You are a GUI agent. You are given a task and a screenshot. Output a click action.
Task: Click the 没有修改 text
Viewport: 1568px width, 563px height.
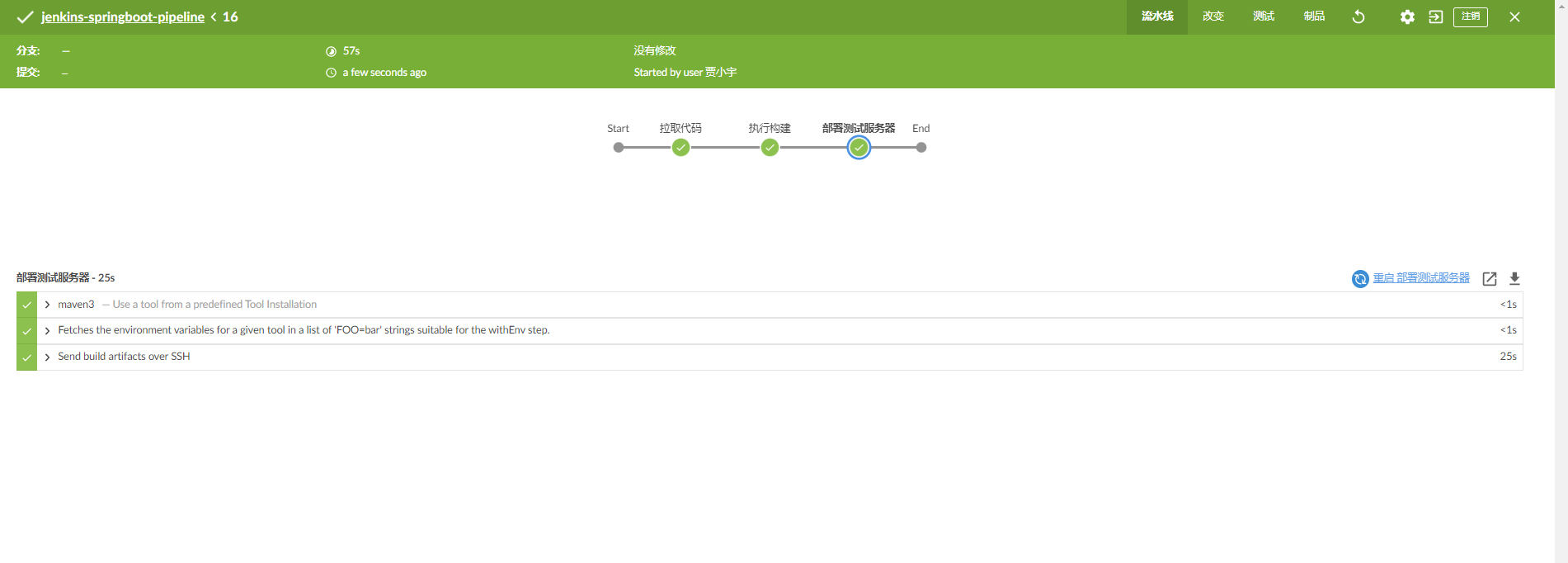[x=654, y=50]
